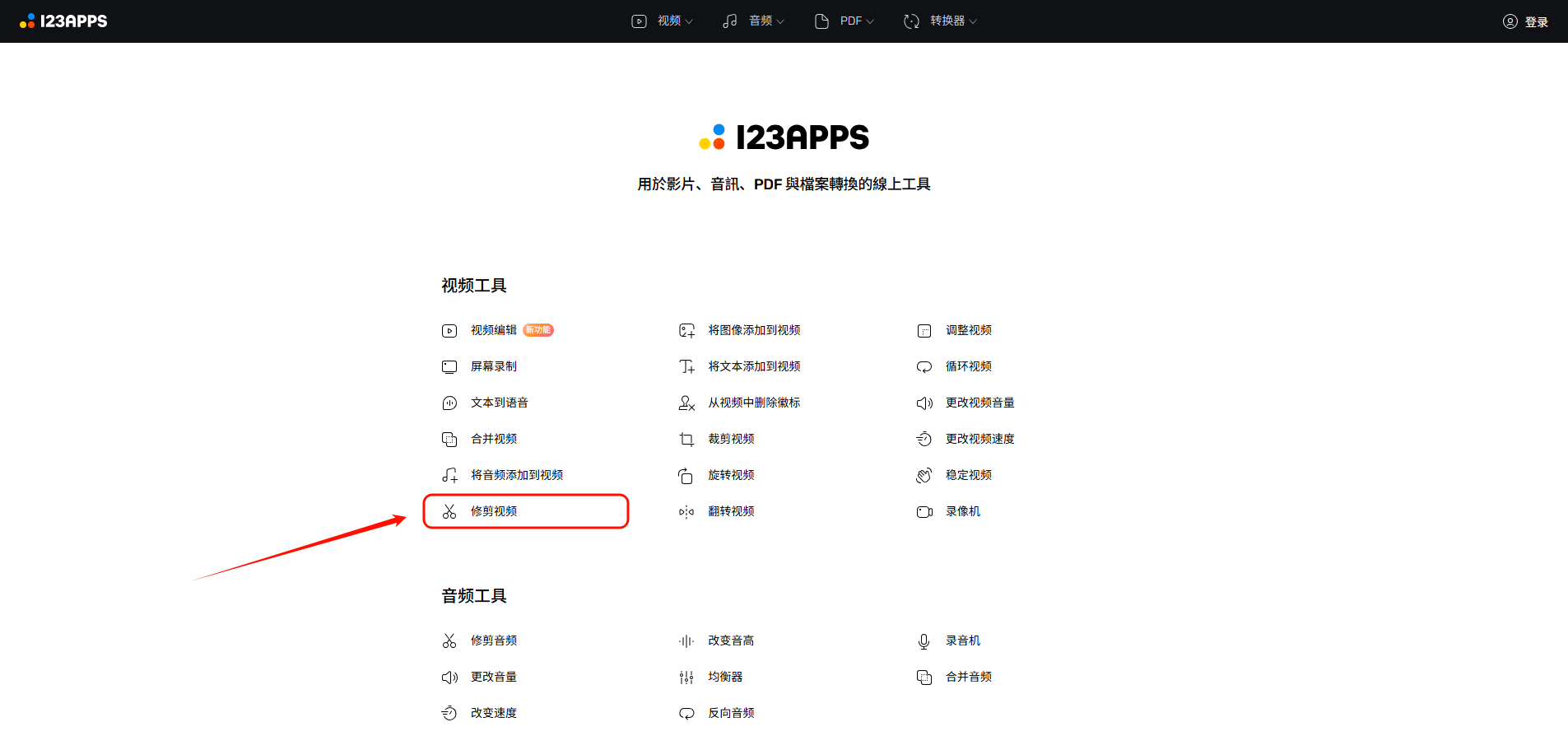Click the large 123APPS center logo
The height and width of the screenshot is (750, 1568).
tap(784, 137)
